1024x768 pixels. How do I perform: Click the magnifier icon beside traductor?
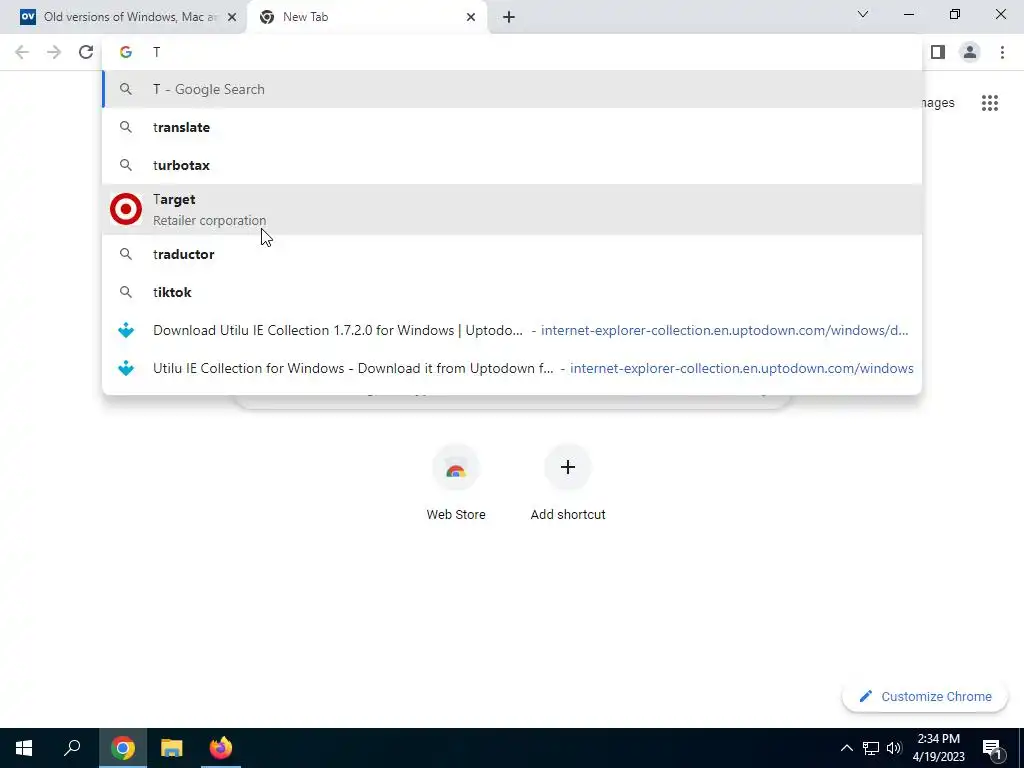[126, 254]
